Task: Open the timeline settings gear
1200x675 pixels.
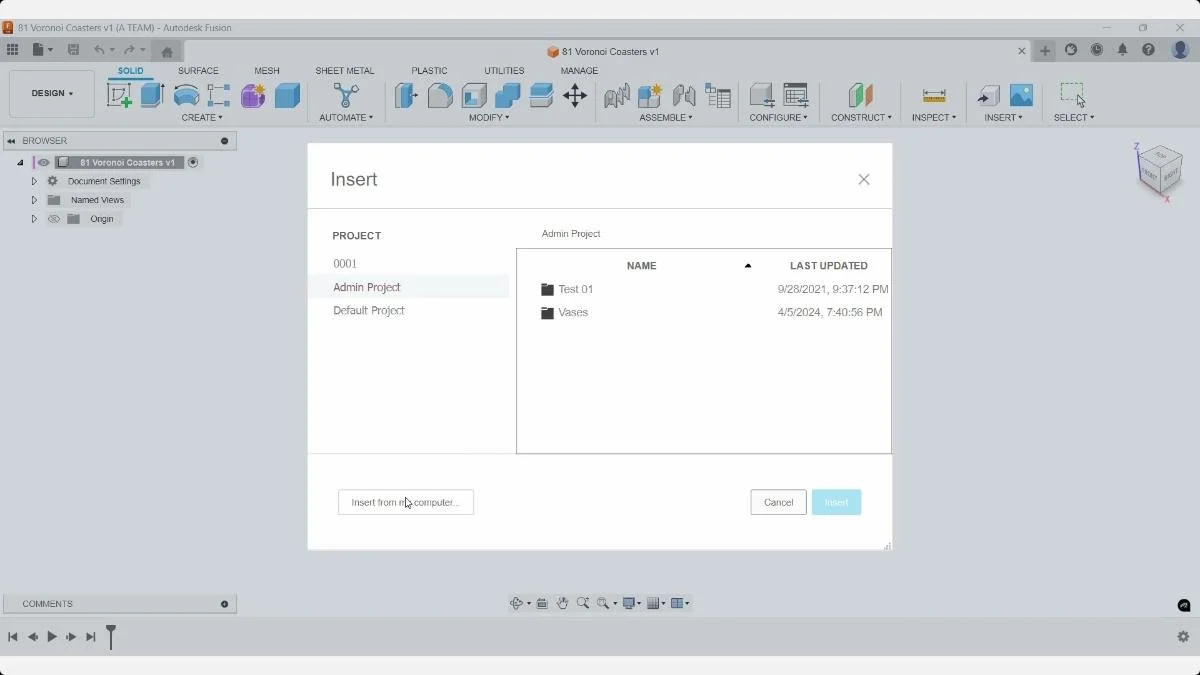Action: 1183,637
